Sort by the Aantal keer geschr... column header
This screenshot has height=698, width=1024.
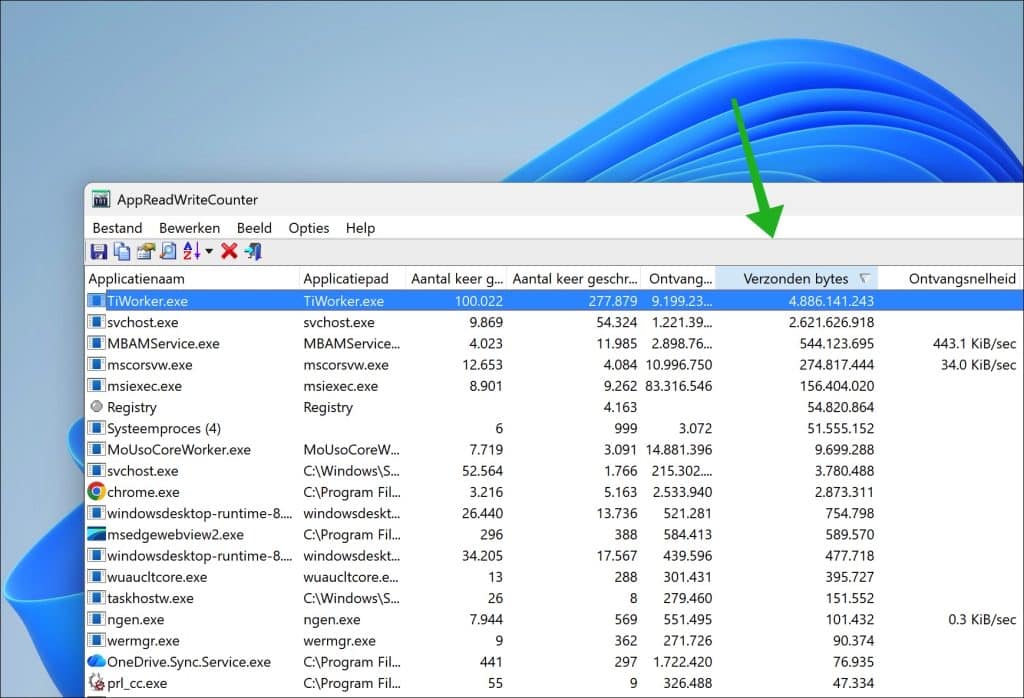tap(574, 279)
